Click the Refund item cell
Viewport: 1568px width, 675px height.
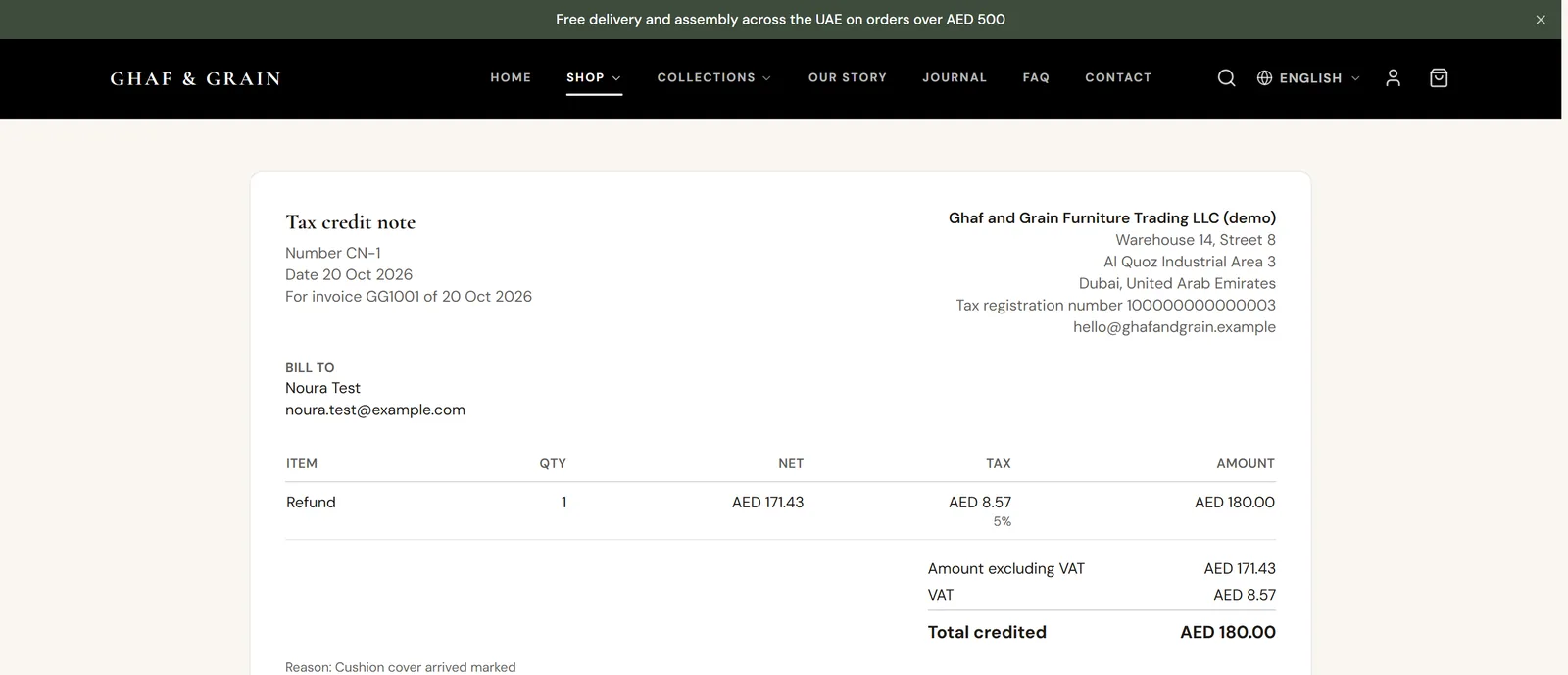(x=311, y=502)
